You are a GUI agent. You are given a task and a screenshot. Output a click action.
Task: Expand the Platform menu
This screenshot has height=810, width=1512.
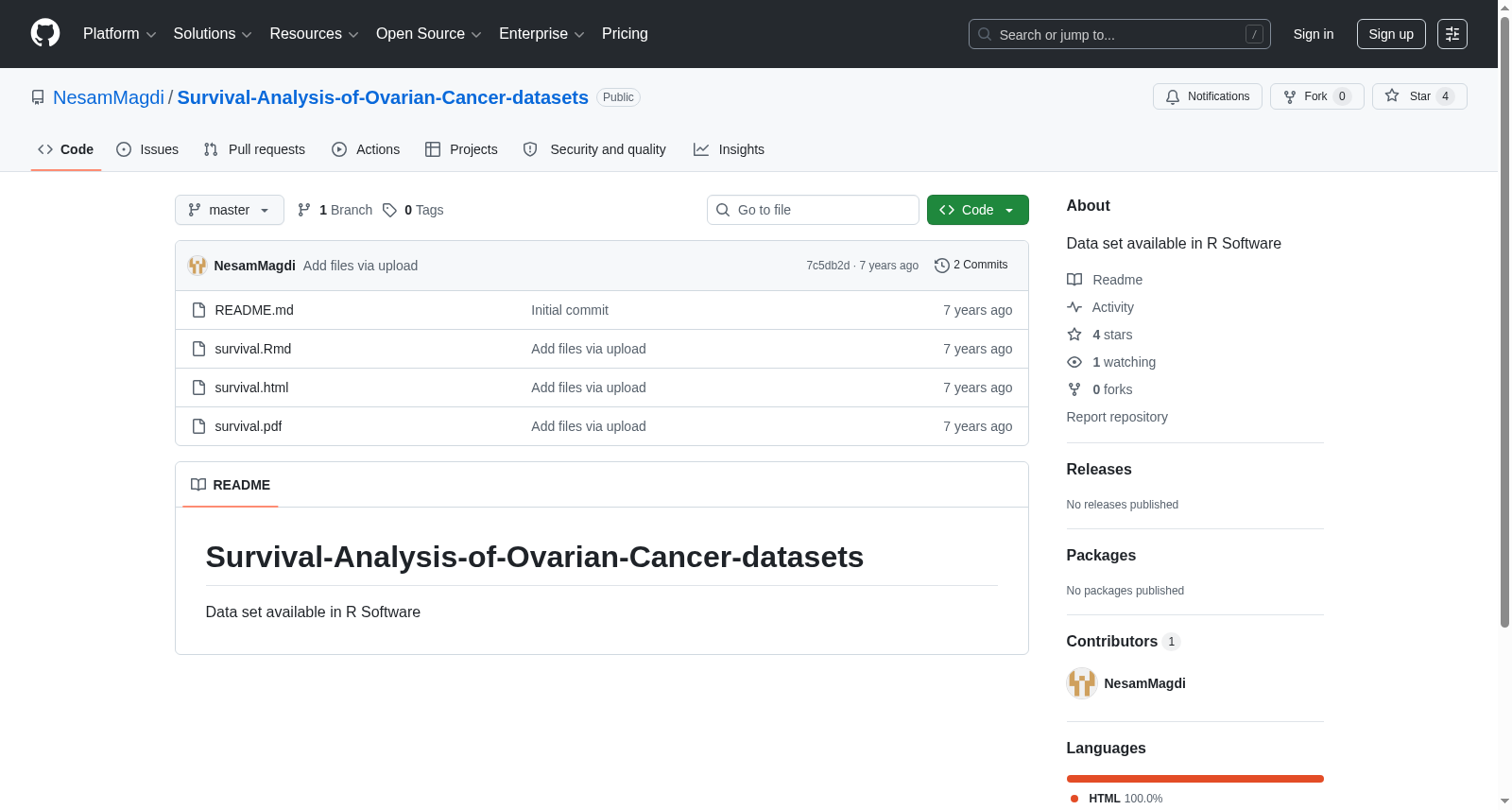(119, 34)
